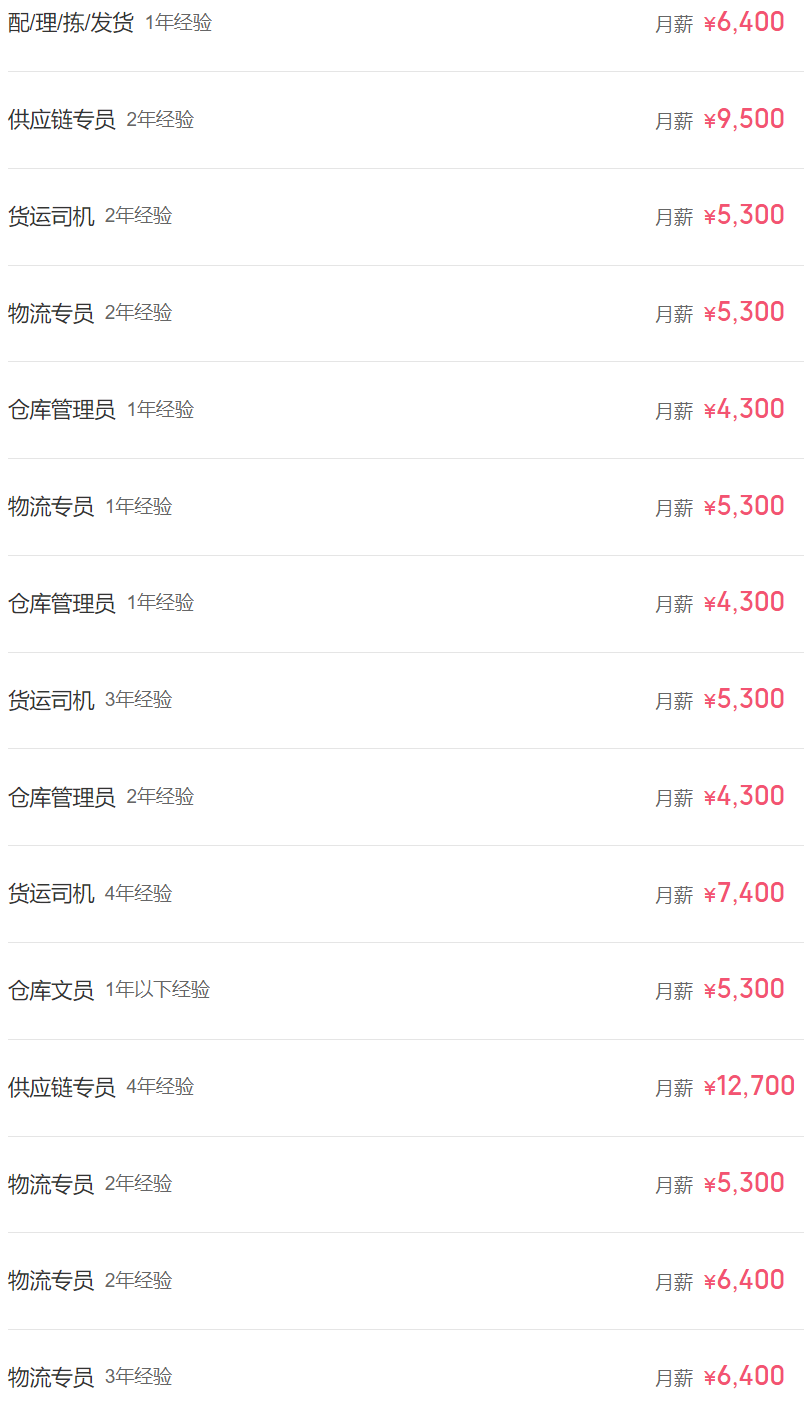Viewport: 804px width, 1410px height.
Task: Click the ¥6,400 salary for 配/理/拣/发货
Action: (x=744, y=23)
